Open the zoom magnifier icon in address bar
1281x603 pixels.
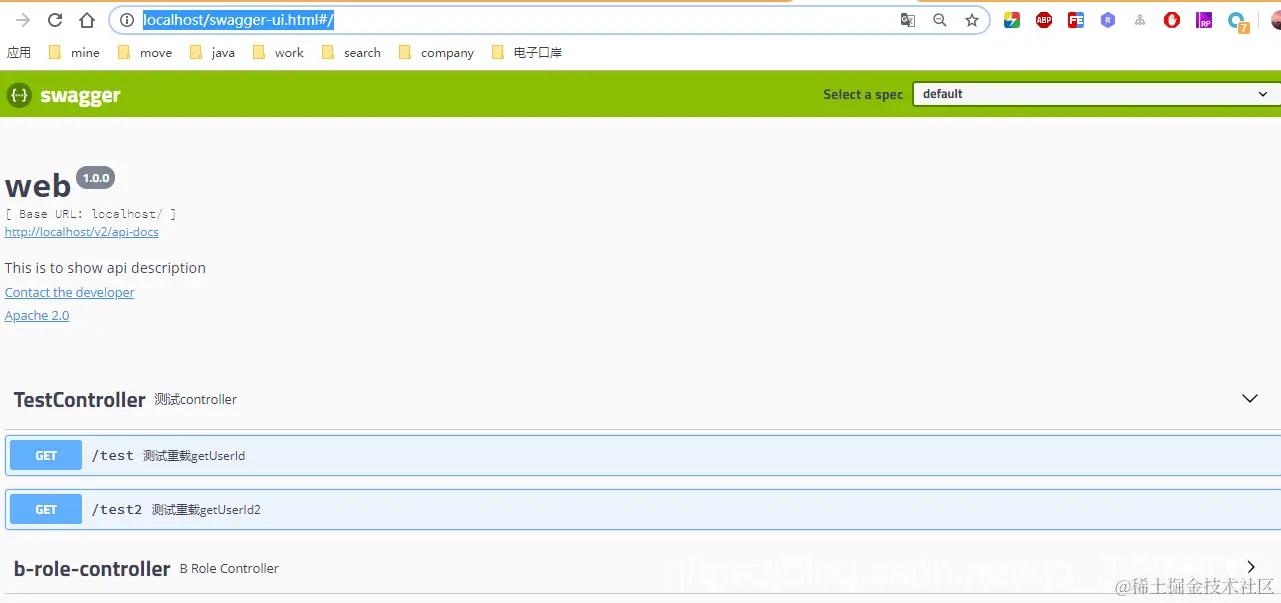point(940,20)
